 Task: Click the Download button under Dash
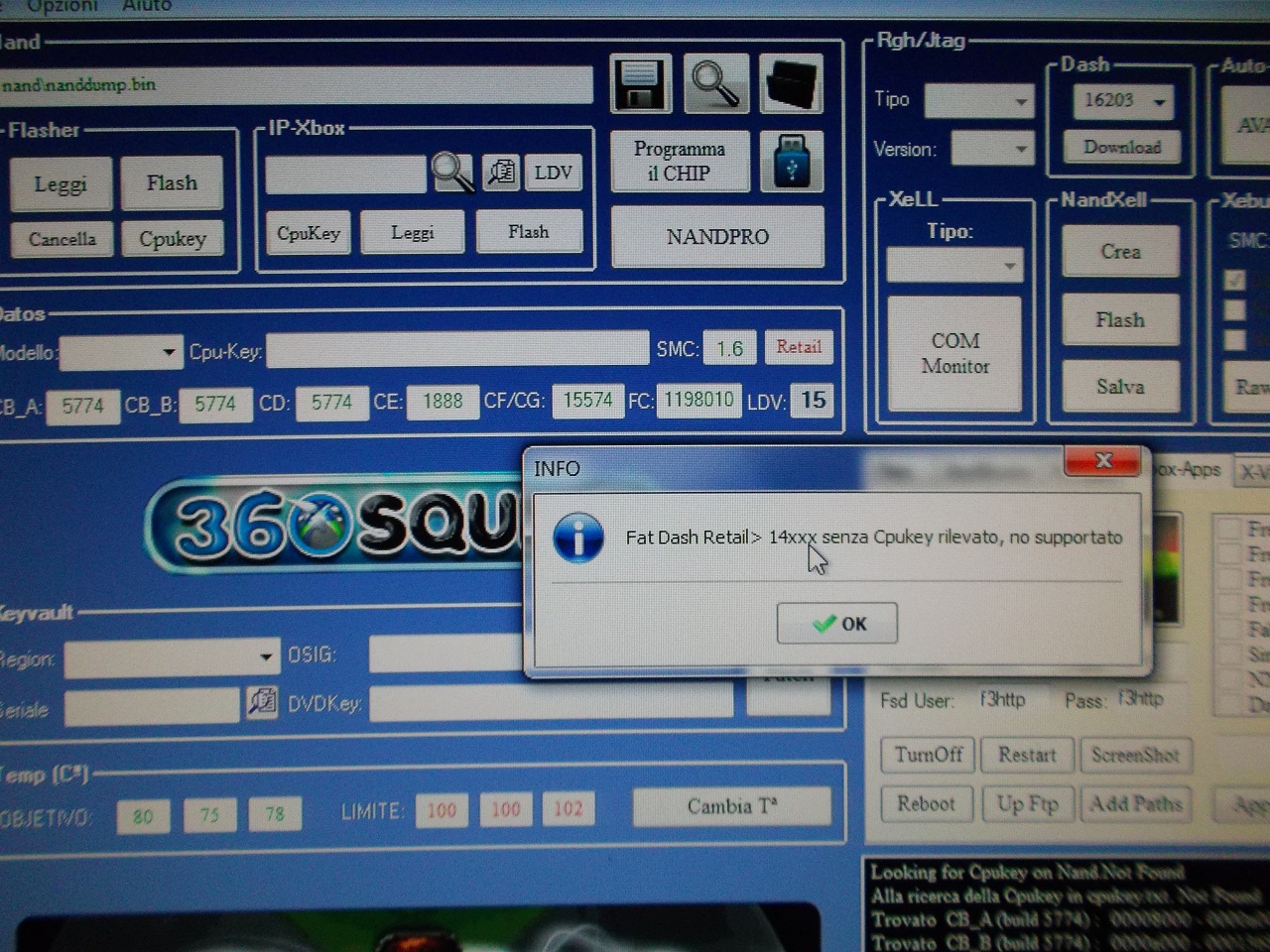1122,147
